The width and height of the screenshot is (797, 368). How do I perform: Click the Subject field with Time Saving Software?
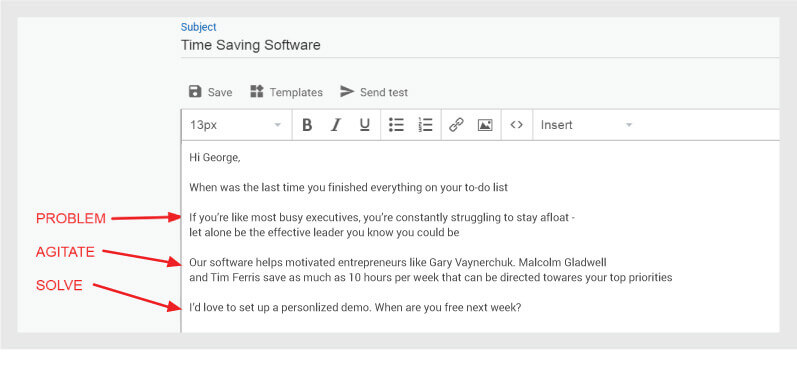[x=480, y=45]
